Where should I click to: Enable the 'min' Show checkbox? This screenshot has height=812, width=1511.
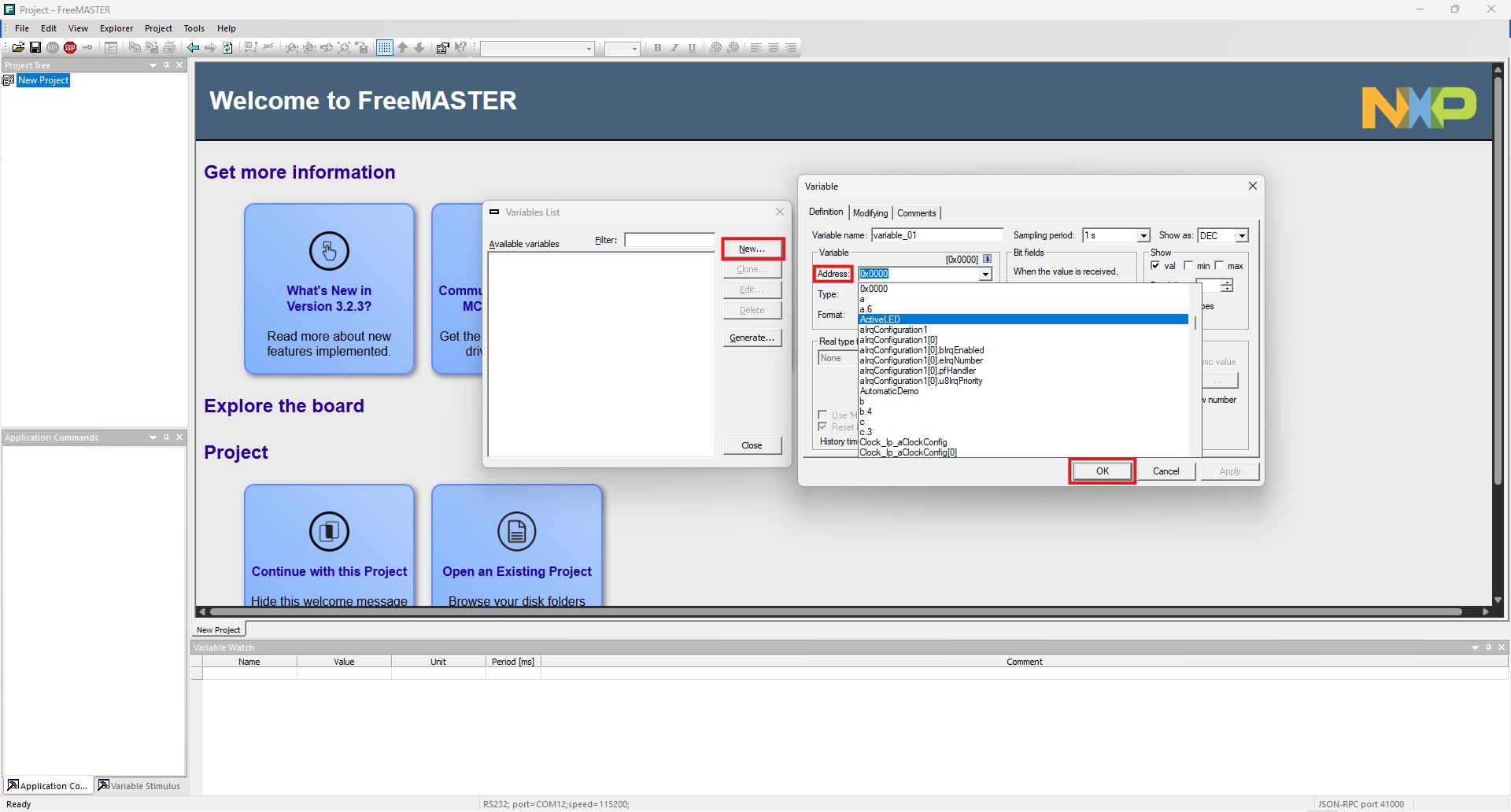click(x=1188, y=266)
